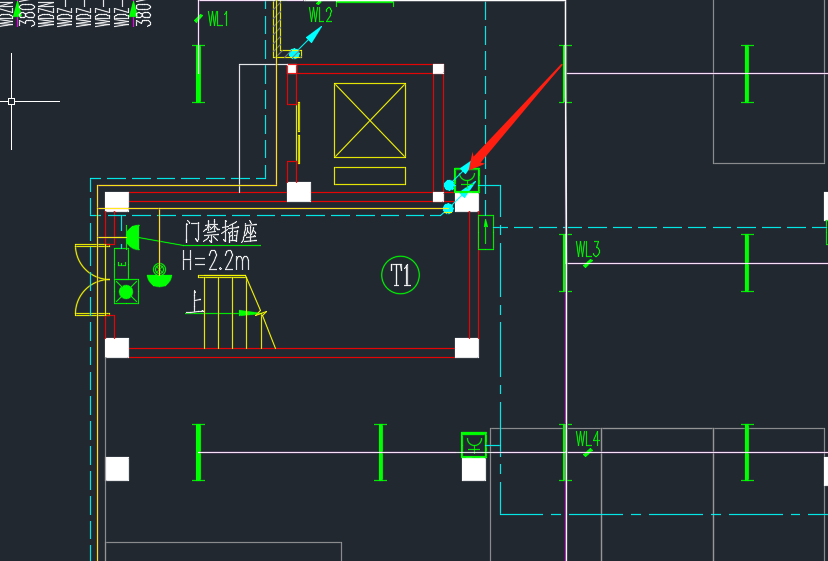Select the H=2.2m height text
Screen dimensions: 828x561
pyautogui.click(x=215, y=261)
